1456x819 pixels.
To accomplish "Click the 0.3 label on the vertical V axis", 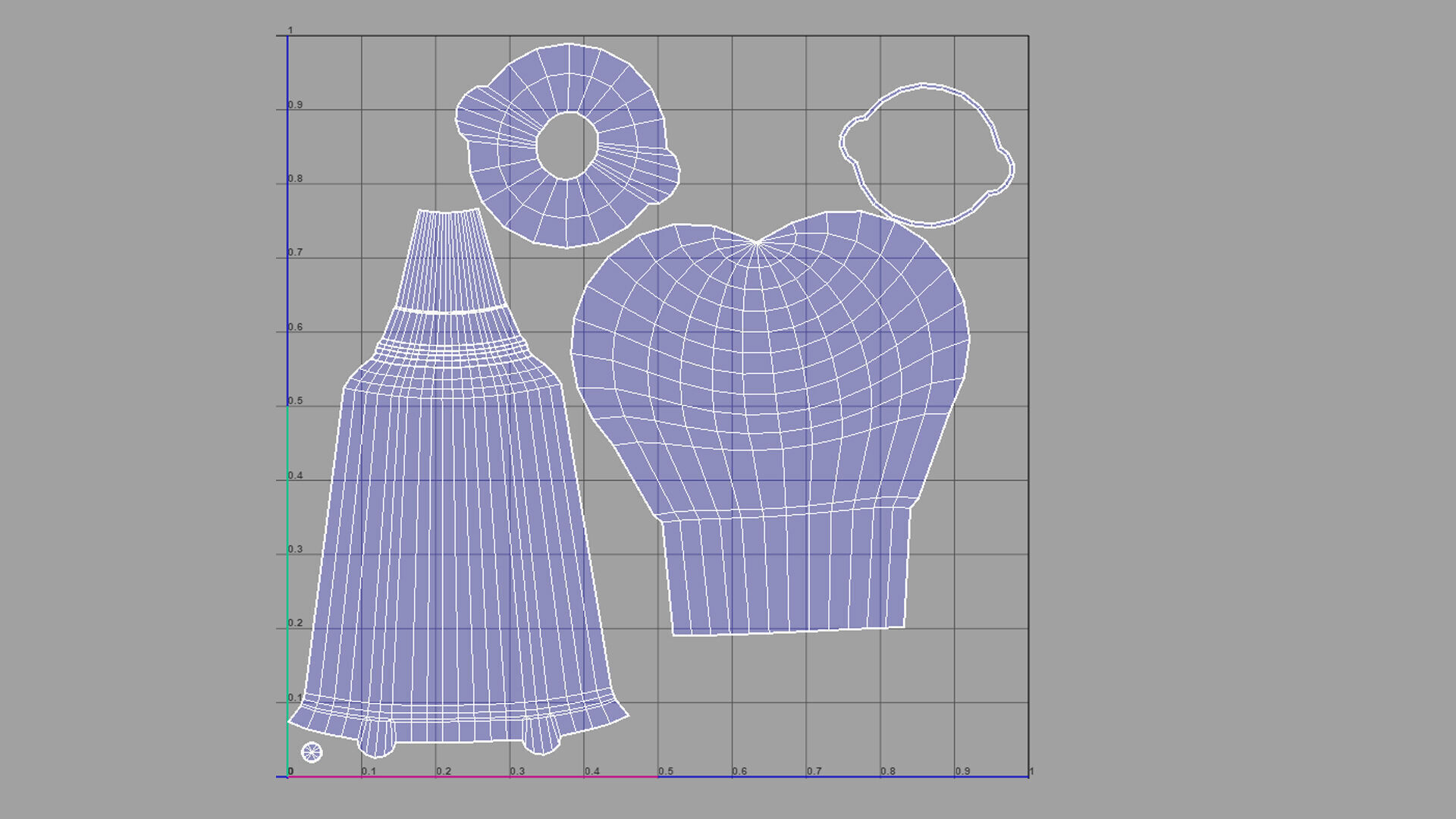I will (295, 550).
